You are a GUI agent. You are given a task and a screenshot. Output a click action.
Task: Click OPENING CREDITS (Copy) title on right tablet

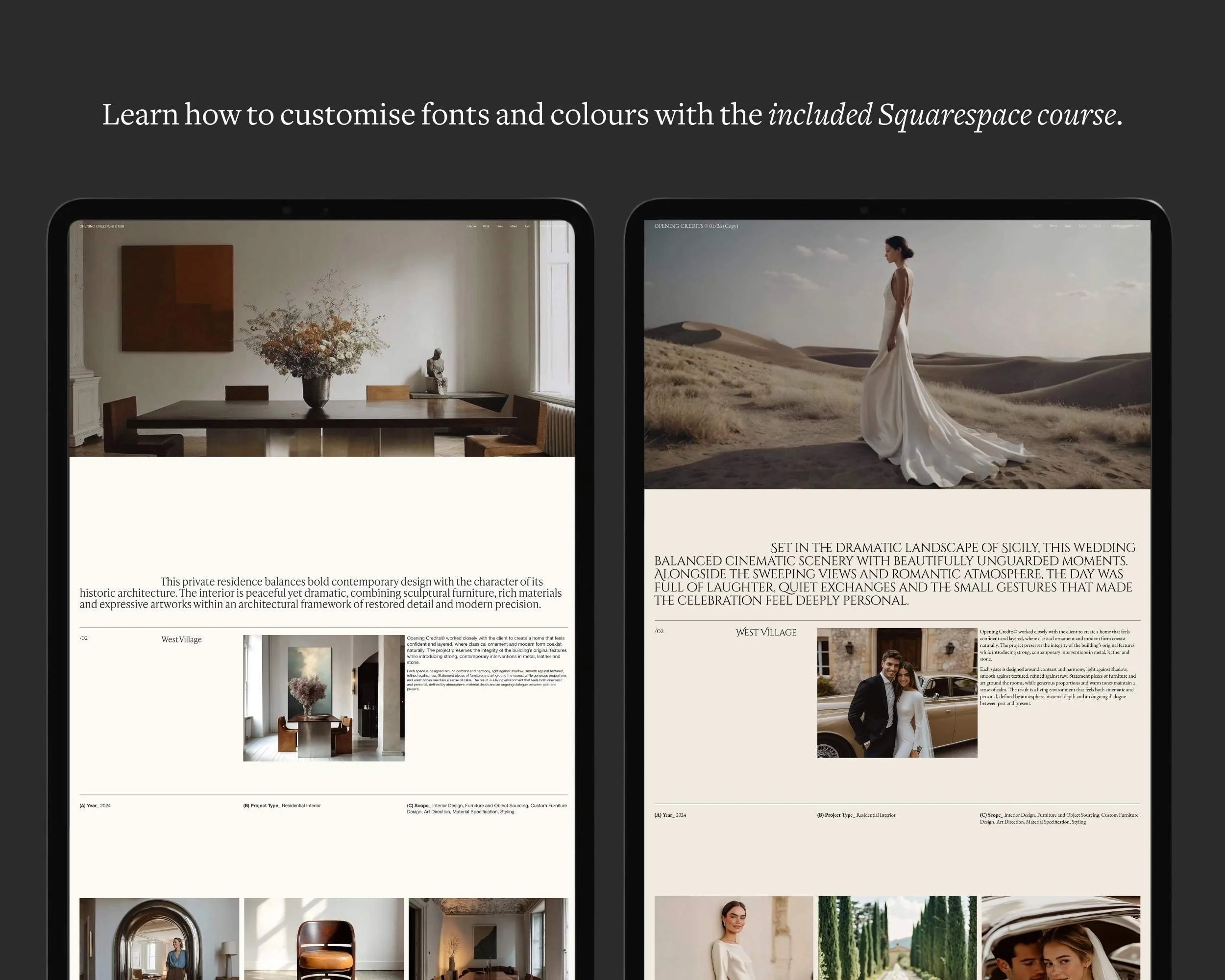[696, 226]
